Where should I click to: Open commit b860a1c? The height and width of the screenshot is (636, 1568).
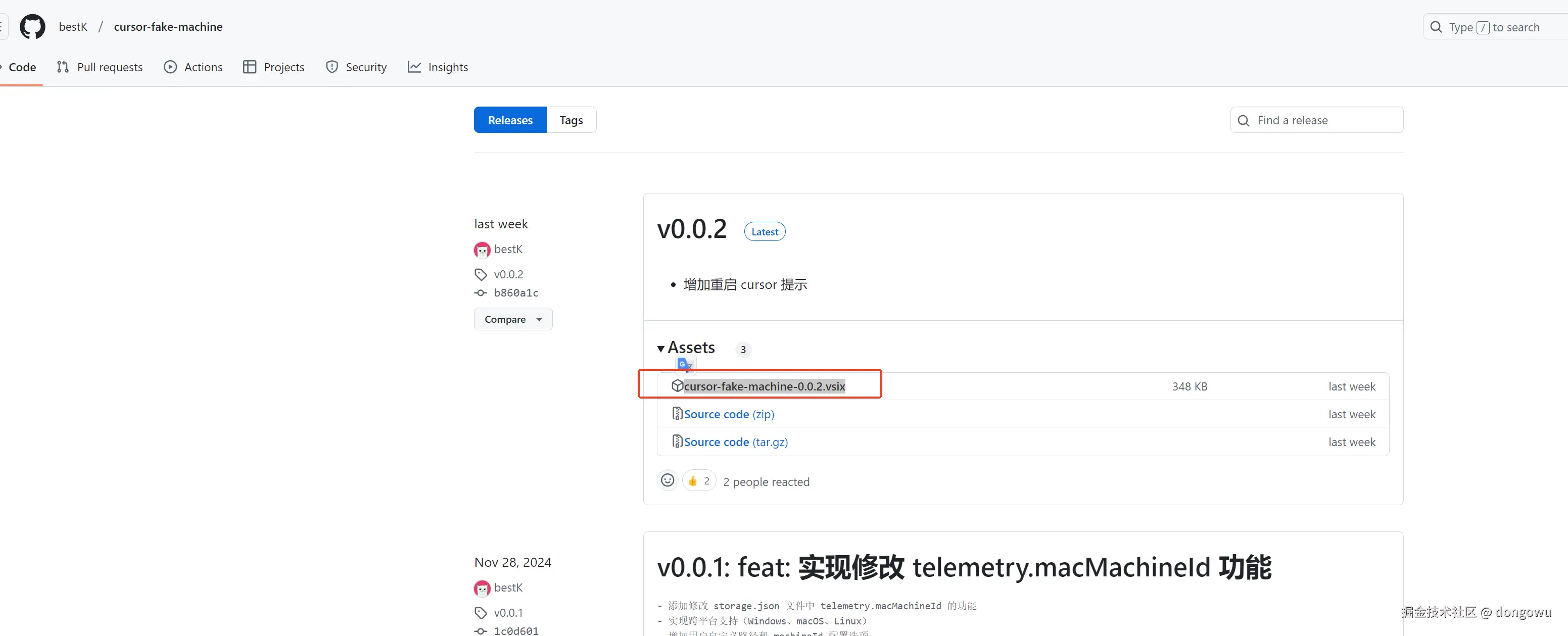(x=515, y=293)
